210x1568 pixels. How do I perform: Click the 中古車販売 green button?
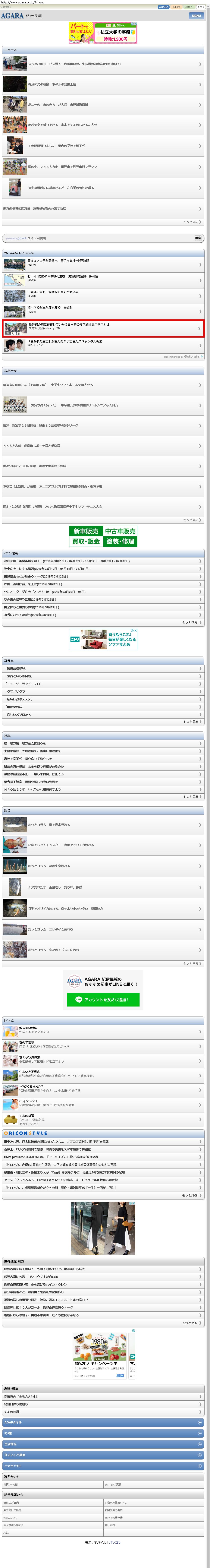120,531
